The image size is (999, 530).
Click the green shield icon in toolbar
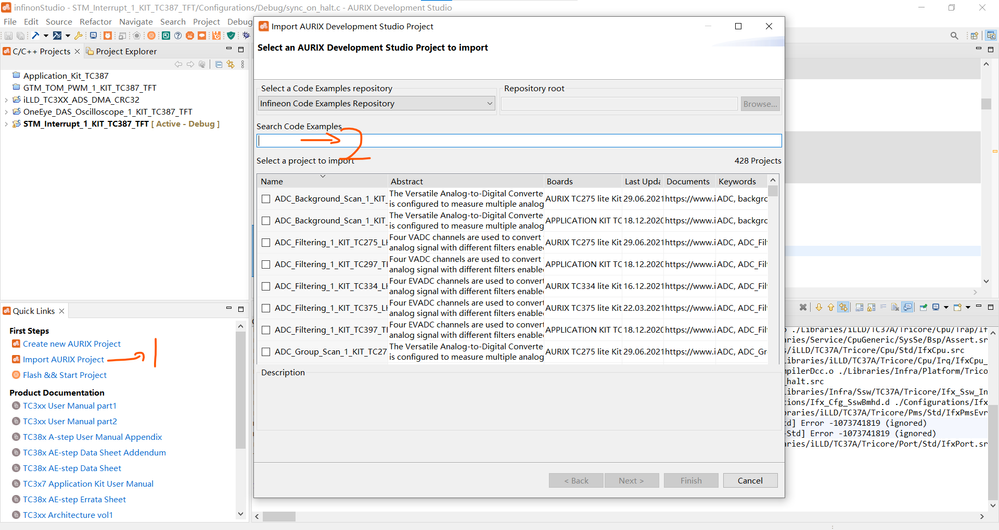(232, 36)
